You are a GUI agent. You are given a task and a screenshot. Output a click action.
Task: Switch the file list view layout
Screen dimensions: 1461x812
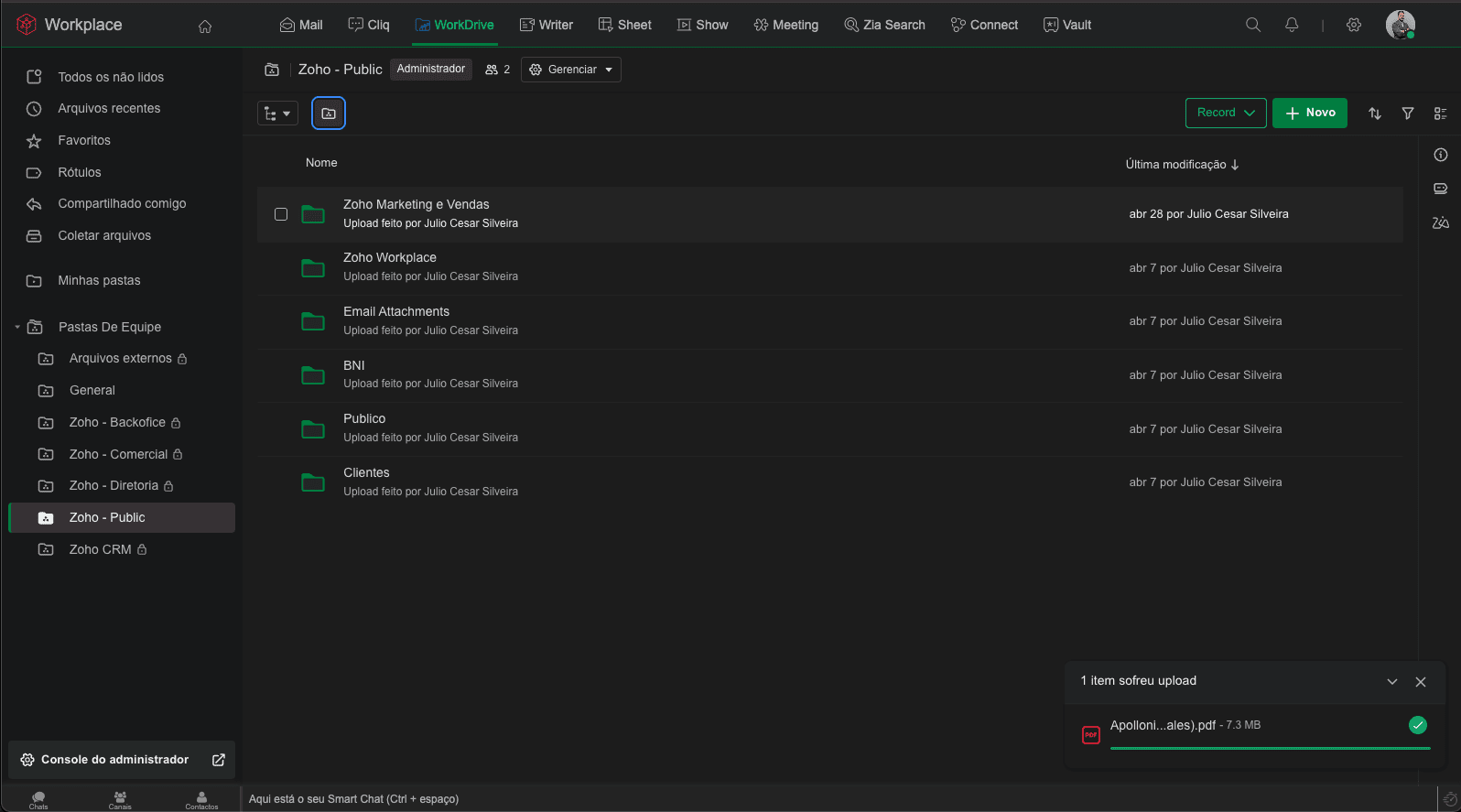tap(1440, 114)
